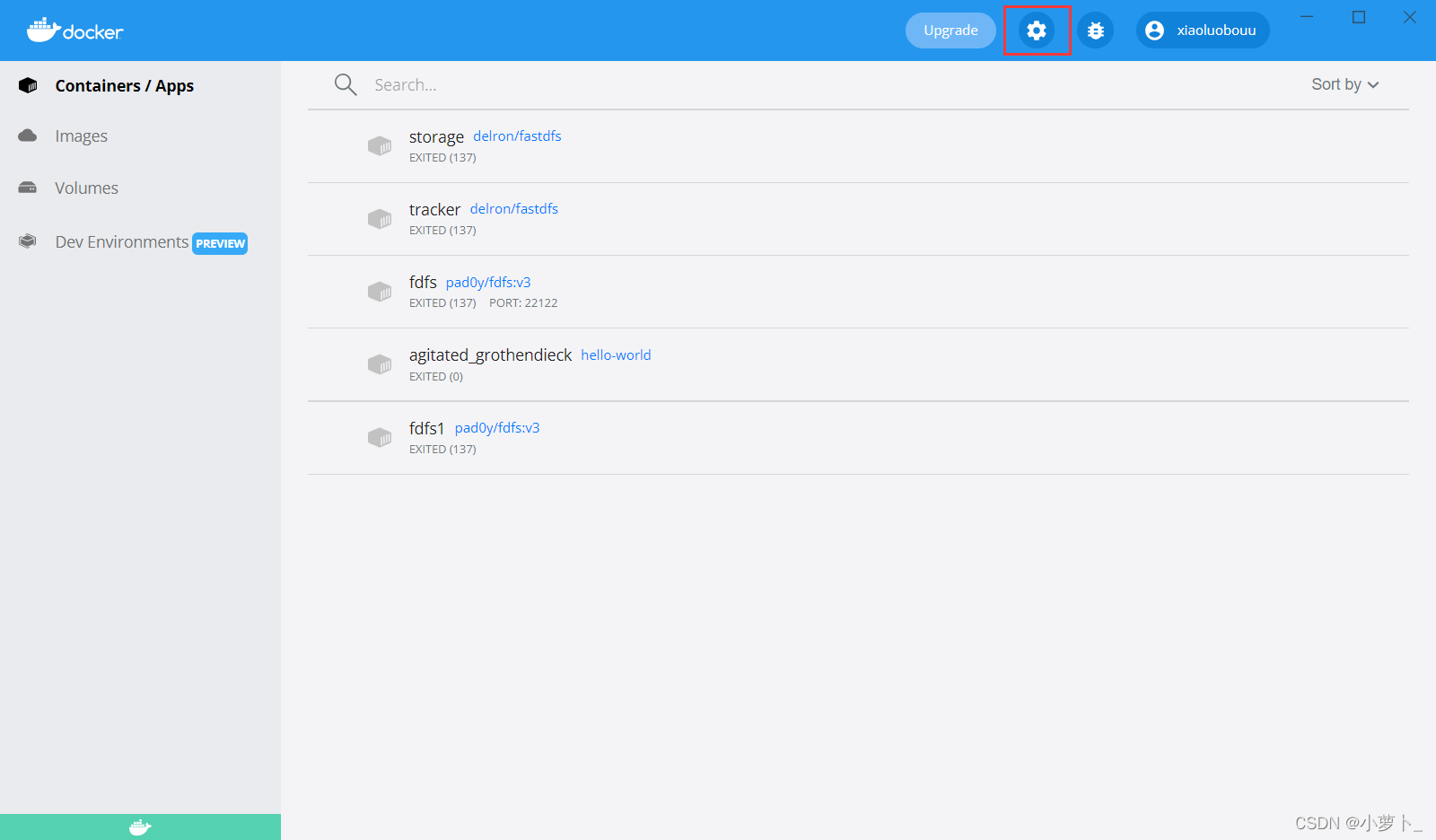
Task: Click the search magnifier icon
Action: pyautogui.click(x=345, y=83)
